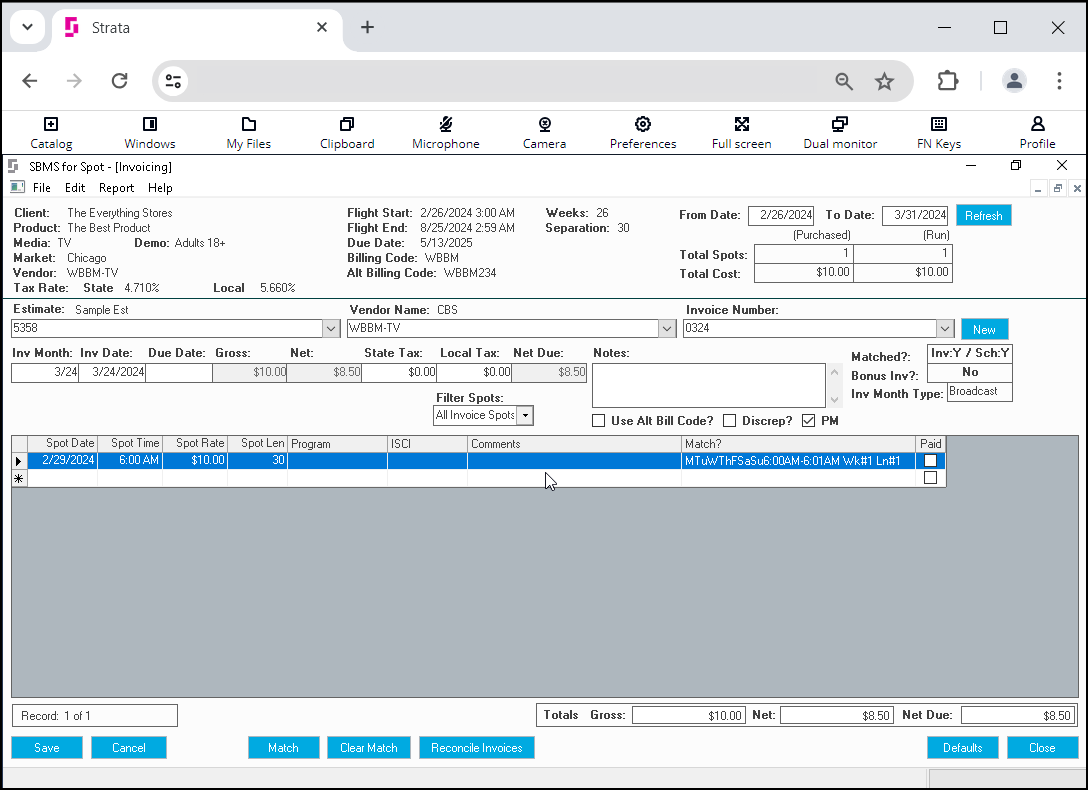Click the browser back arrow
Image resolution: width=1088 pixels, height=790 pixels.
coord(30,81)
